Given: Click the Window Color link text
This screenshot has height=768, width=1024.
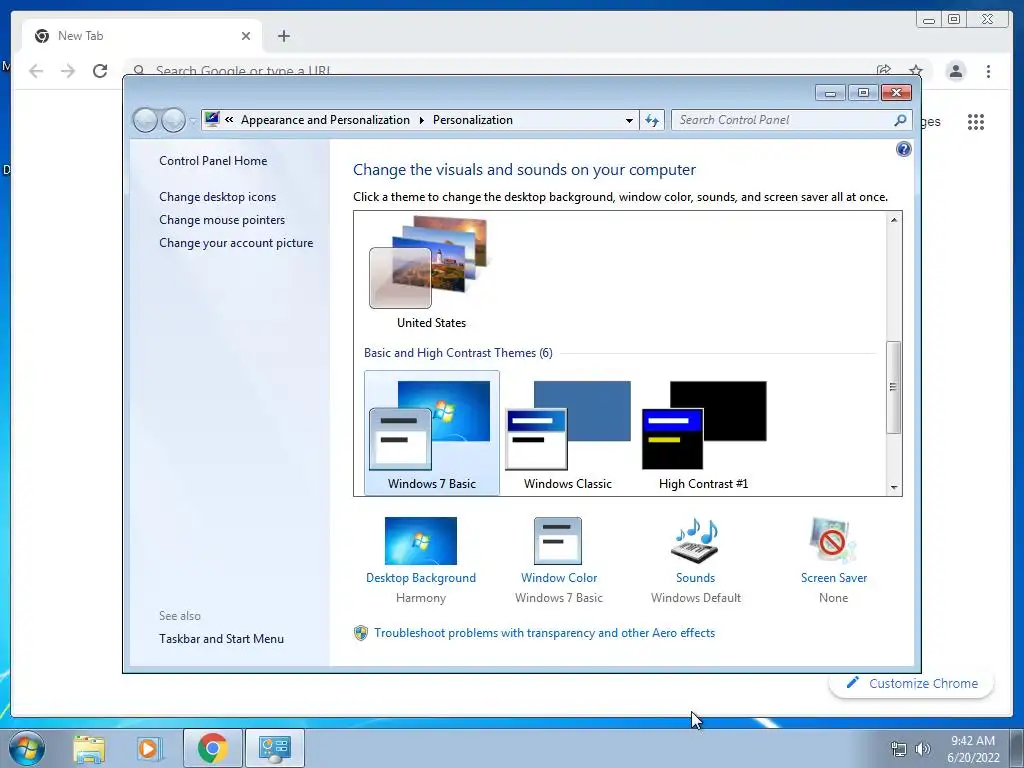Looking at the screenshot, I should (559, 578).
